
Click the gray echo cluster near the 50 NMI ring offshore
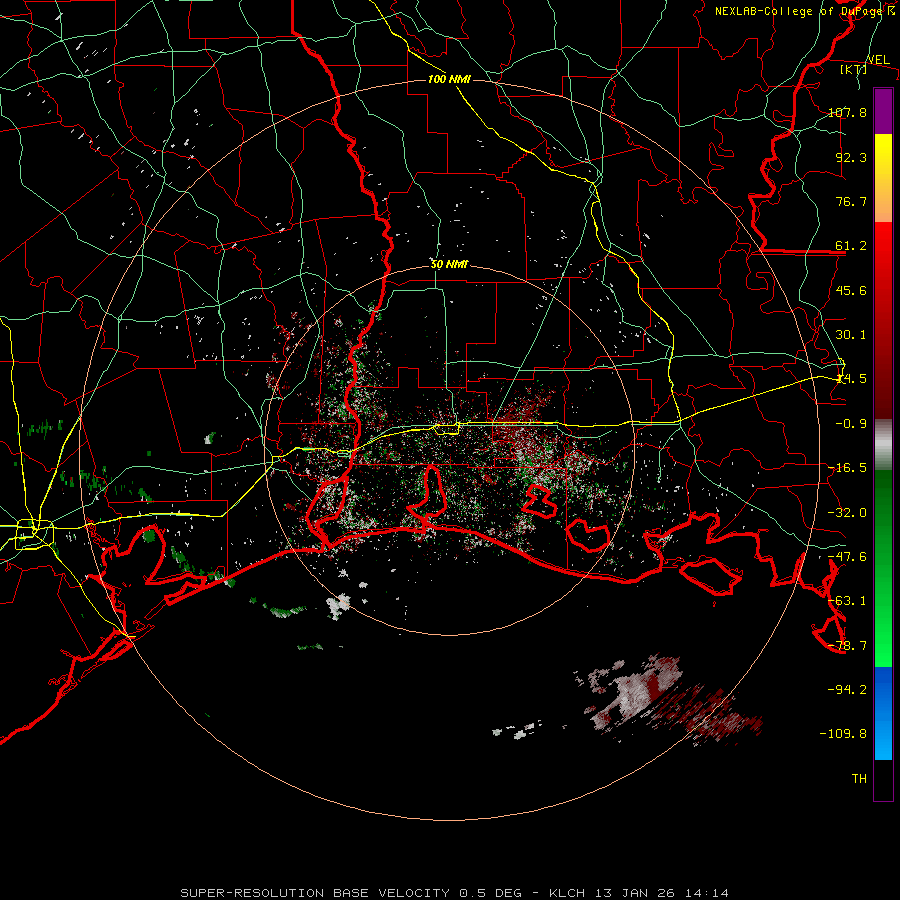pos(339,606)
